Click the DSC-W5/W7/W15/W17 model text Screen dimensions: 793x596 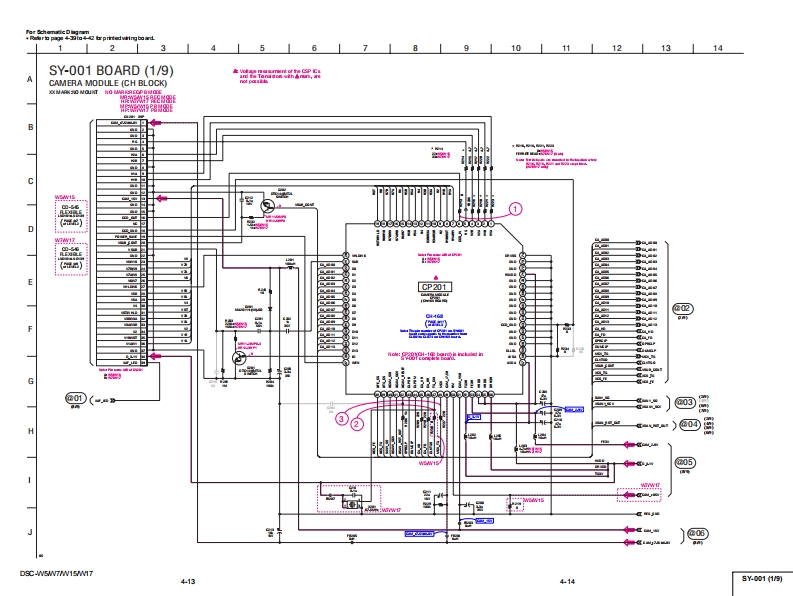(x=63, y=573)
